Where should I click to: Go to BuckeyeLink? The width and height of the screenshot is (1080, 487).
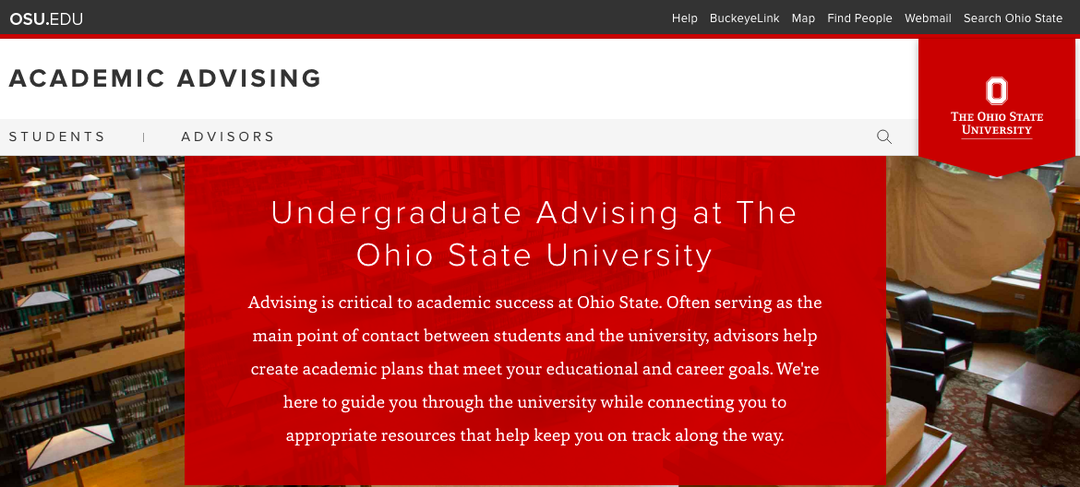click(x=744, y=18)
